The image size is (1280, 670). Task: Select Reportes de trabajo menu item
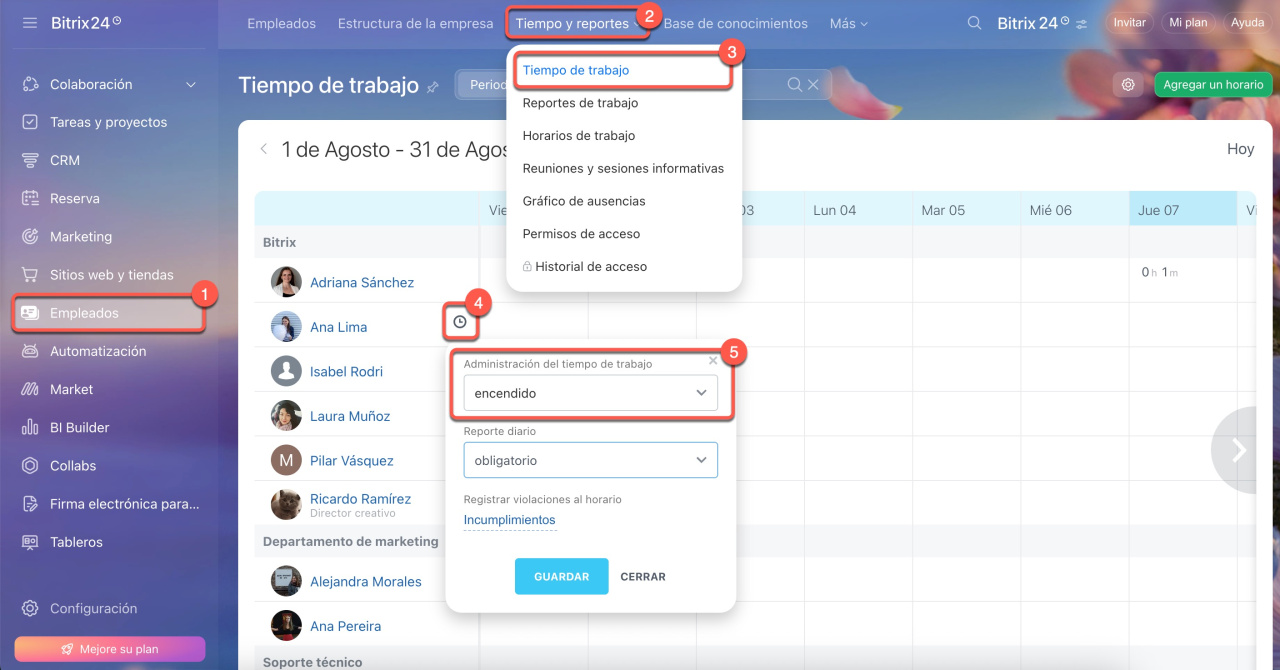click(580, 103)
